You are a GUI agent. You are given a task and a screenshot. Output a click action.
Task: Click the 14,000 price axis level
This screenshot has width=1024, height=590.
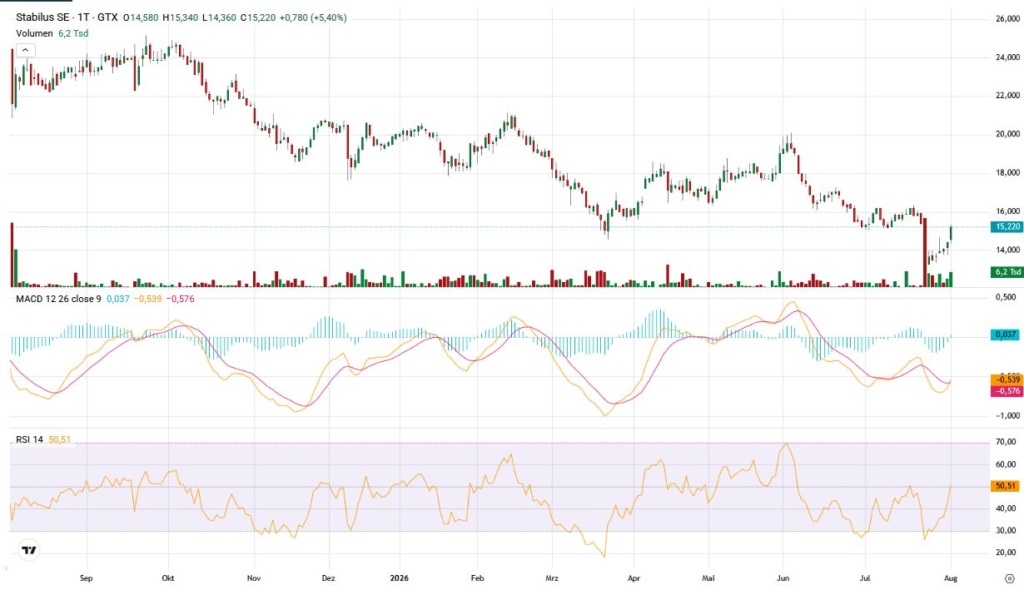(x=1007, y=250)
